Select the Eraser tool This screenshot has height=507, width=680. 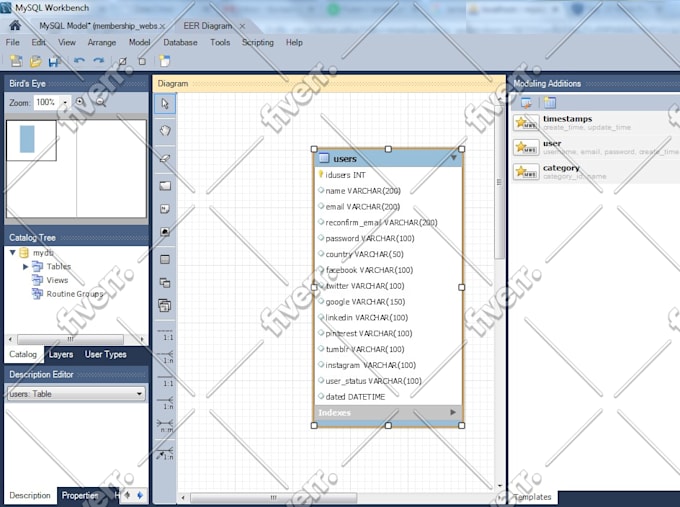pyautogui.click(x=165, y=158)
